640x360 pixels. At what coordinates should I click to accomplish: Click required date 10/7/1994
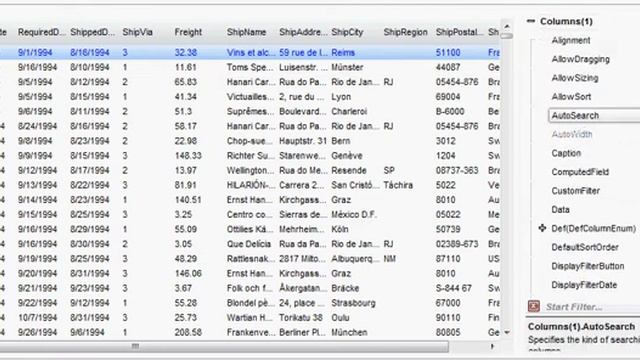pyautogui.click(x=37, y=318)
